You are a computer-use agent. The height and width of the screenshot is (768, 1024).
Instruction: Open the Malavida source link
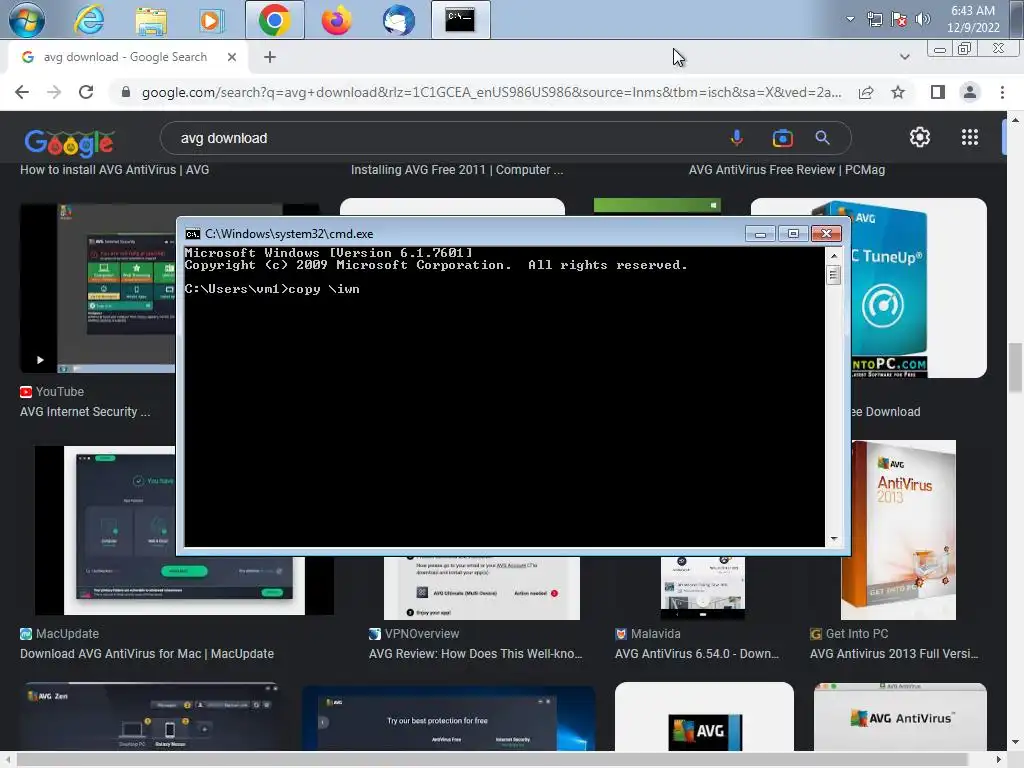click(x=648, y=634)
